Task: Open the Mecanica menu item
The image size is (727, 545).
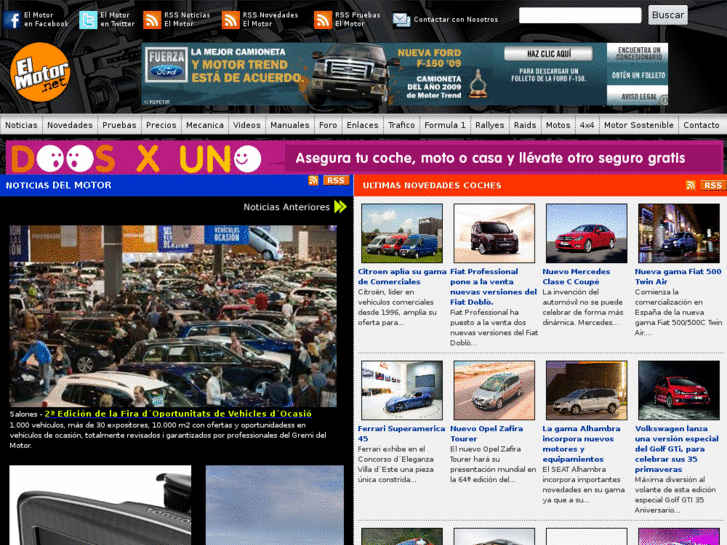Action: (x=205, y=125)
